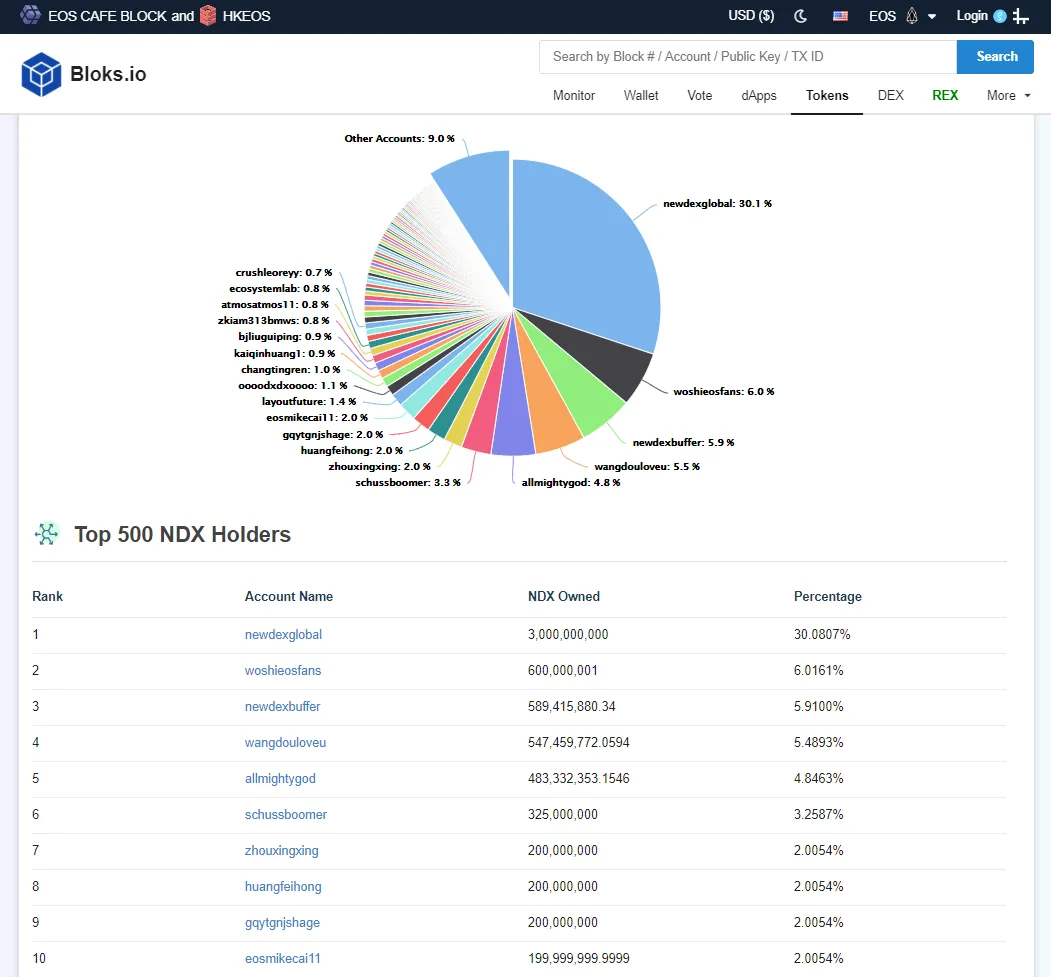Click the '589,415,880.34' NDX value

(571, 706)
